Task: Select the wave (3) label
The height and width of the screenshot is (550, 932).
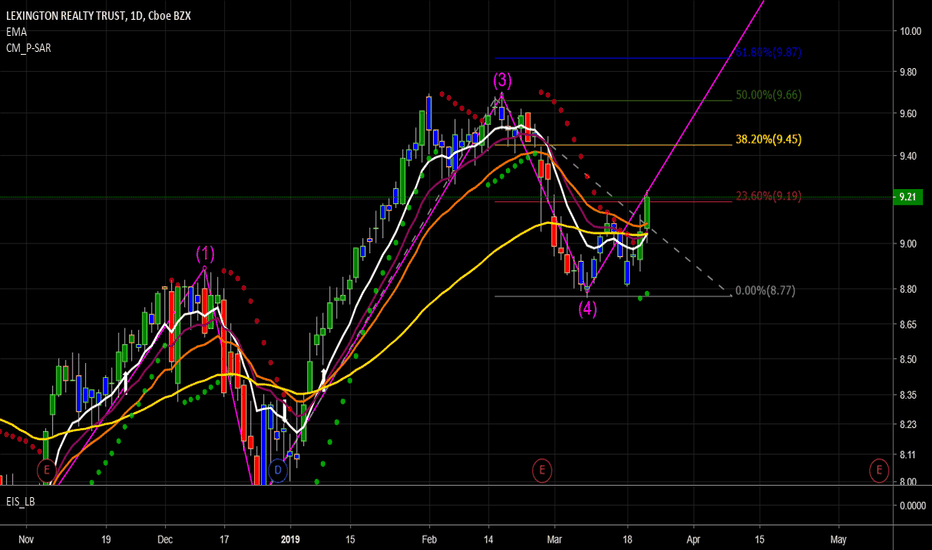Action: click(502, 80)
